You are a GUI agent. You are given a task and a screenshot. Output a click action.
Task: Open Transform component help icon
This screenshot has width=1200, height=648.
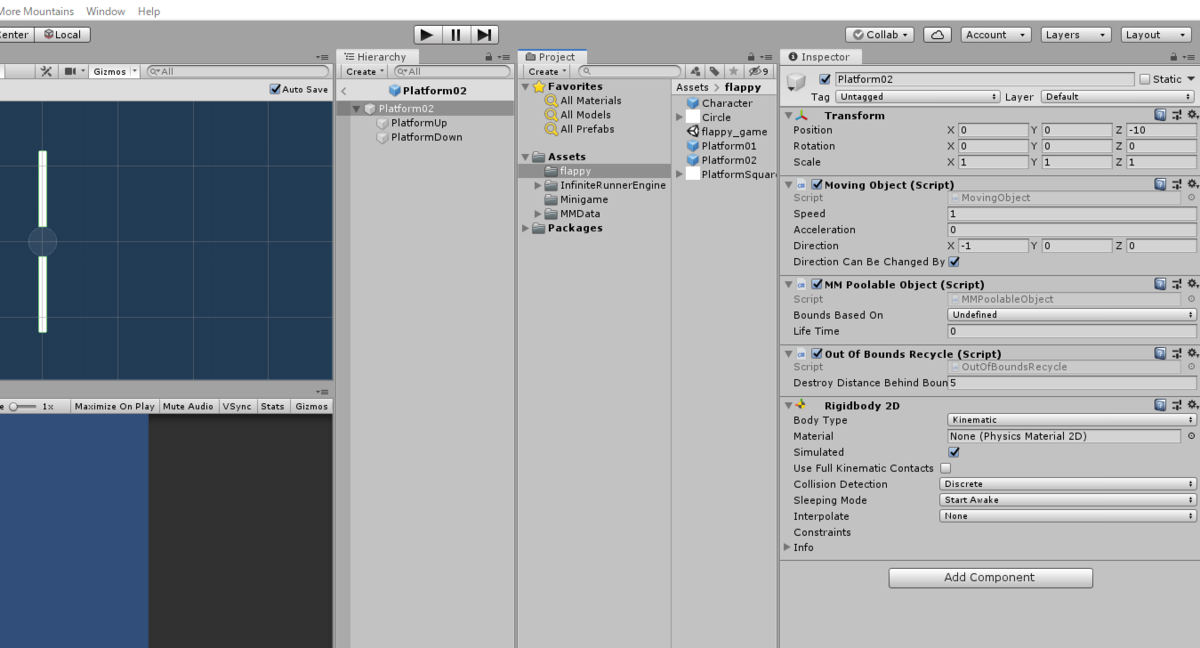(x=1160, y=115)
